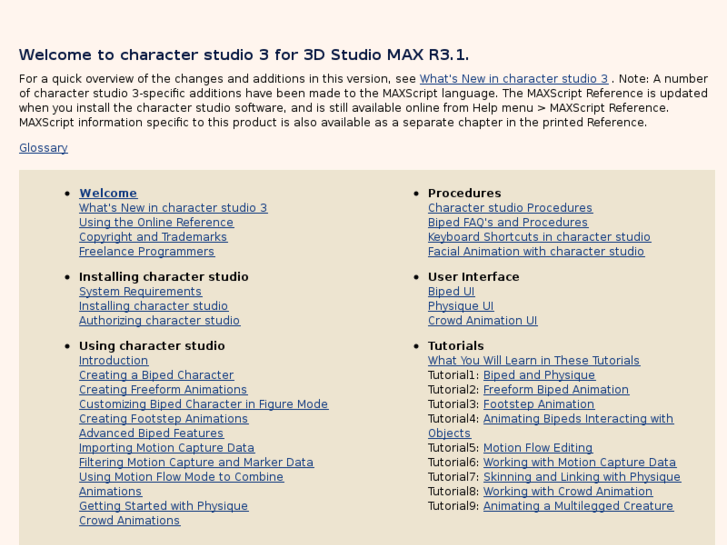
Task: Open Tutorial1 Biped and Physique
Action: pos(539,375)
